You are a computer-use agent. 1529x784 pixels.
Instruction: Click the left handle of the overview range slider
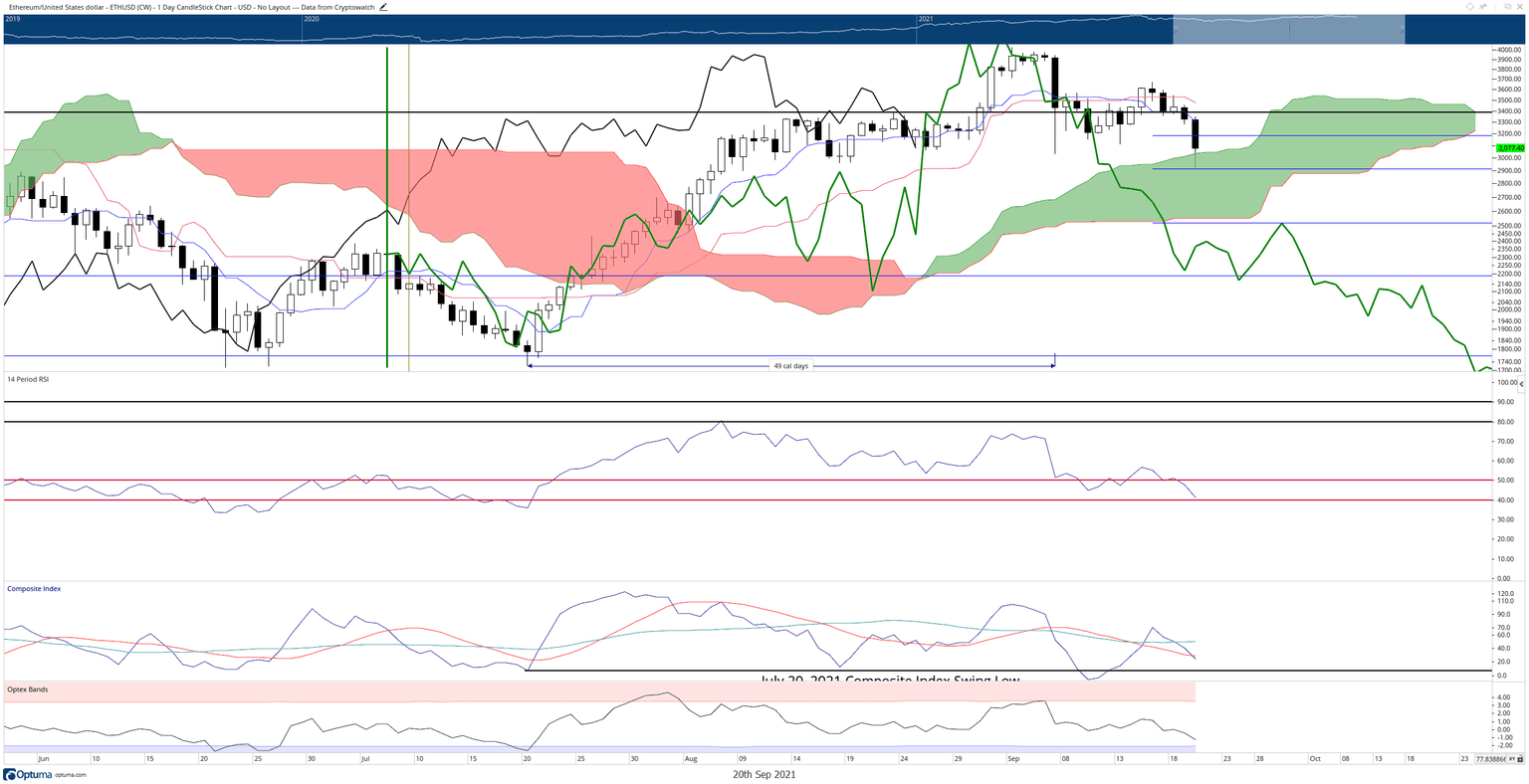(1175, 29)
